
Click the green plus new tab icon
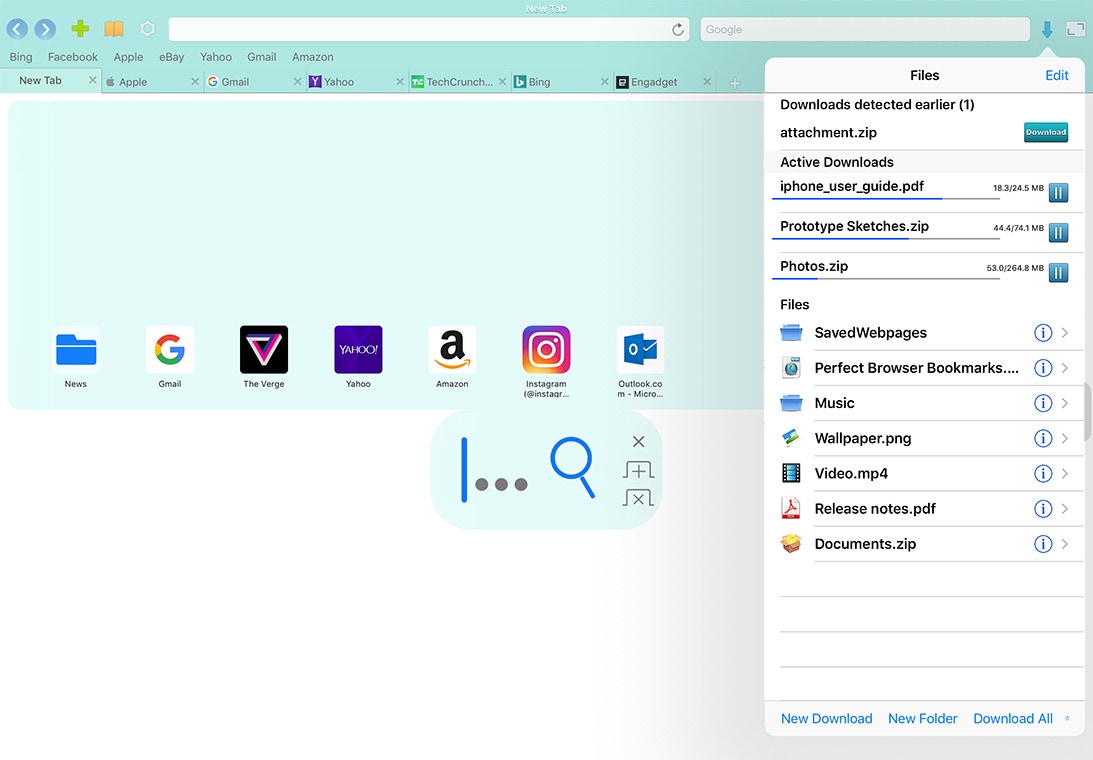[x=81, y=29]
